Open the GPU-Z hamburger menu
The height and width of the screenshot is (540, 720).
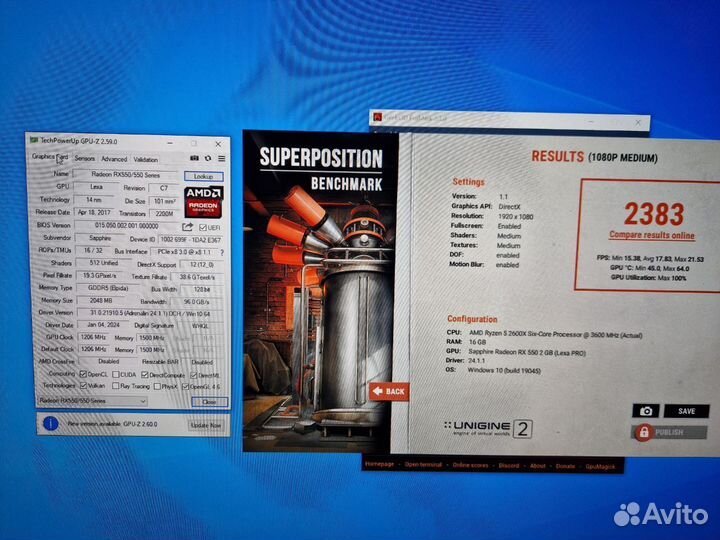click(221, 158)
